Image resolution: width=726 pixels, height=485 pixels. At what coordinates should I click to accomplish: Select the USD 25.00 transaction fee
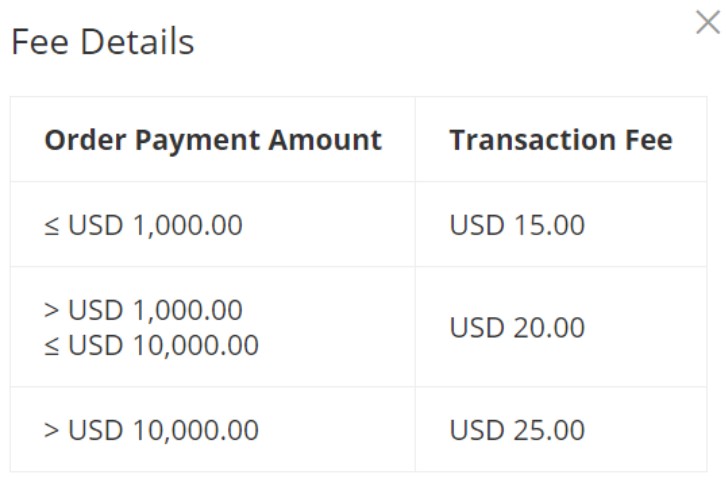[x=517, y=430]
